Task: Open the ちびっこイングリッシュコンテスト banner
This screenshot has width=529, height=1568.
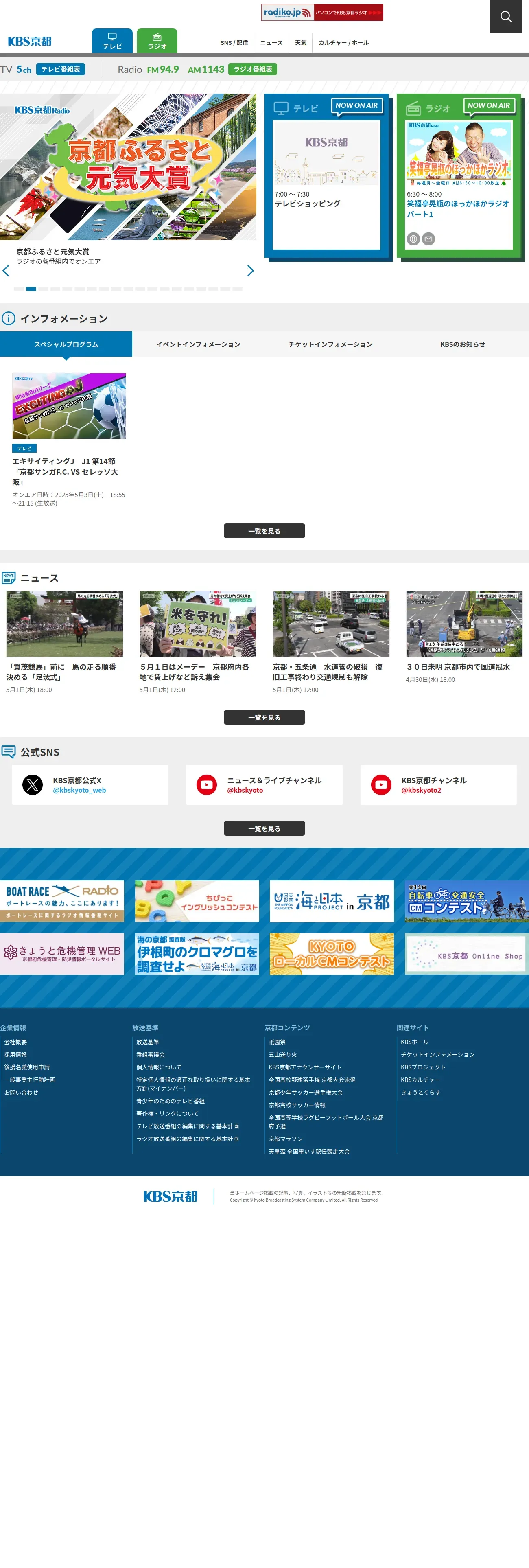Action: [x=197, y=902]
